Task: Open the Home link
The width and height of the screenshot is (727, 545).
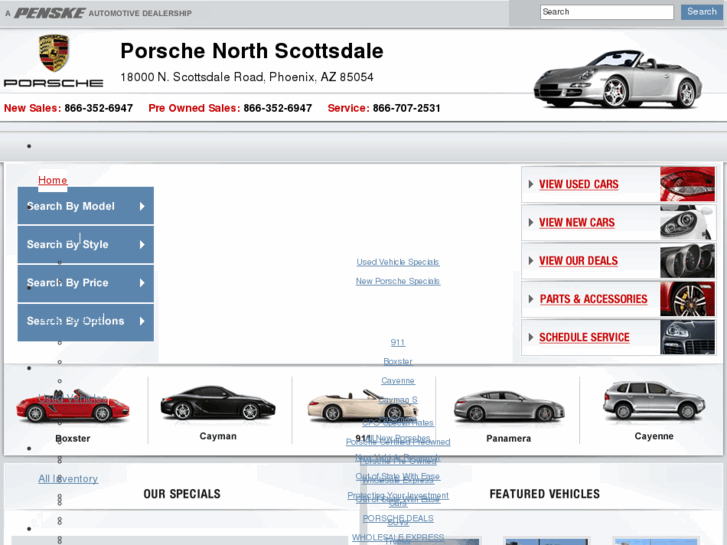Action: click(x=52, y=180)
